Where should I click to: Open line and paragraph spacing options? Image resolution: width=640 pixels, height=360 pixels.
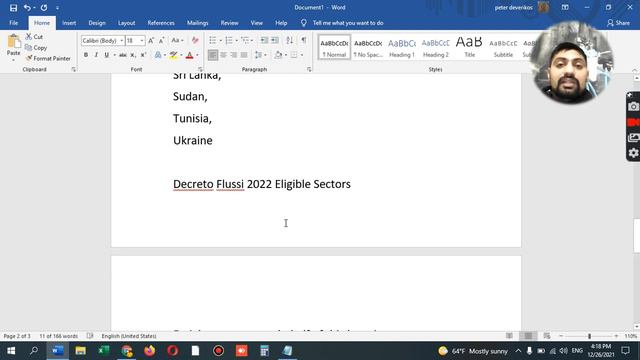pyautogui.click(x=260, y=55)
